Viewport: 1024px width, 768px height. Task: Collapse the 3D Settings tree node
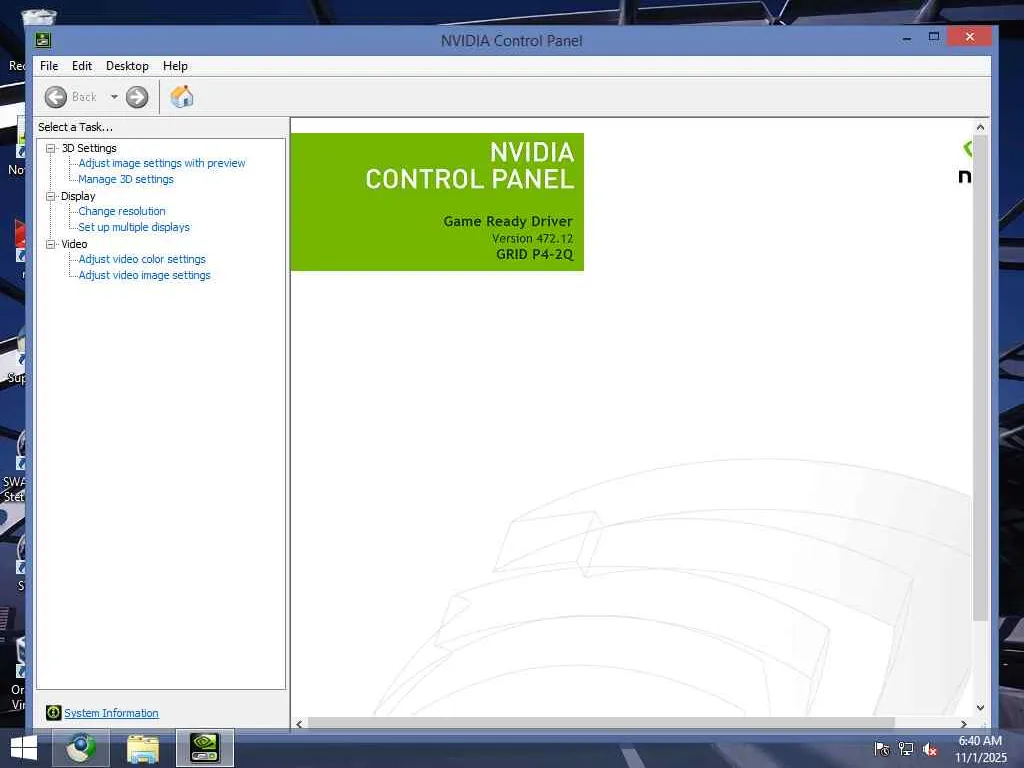50,148
